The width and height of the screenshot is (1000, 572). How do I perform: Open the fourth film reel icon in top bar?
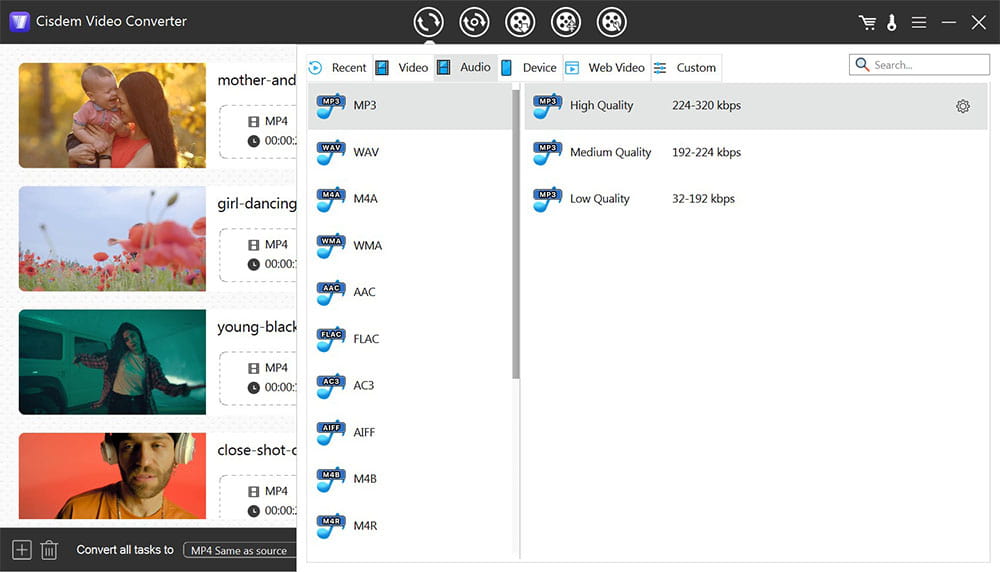tap(566, 21)
